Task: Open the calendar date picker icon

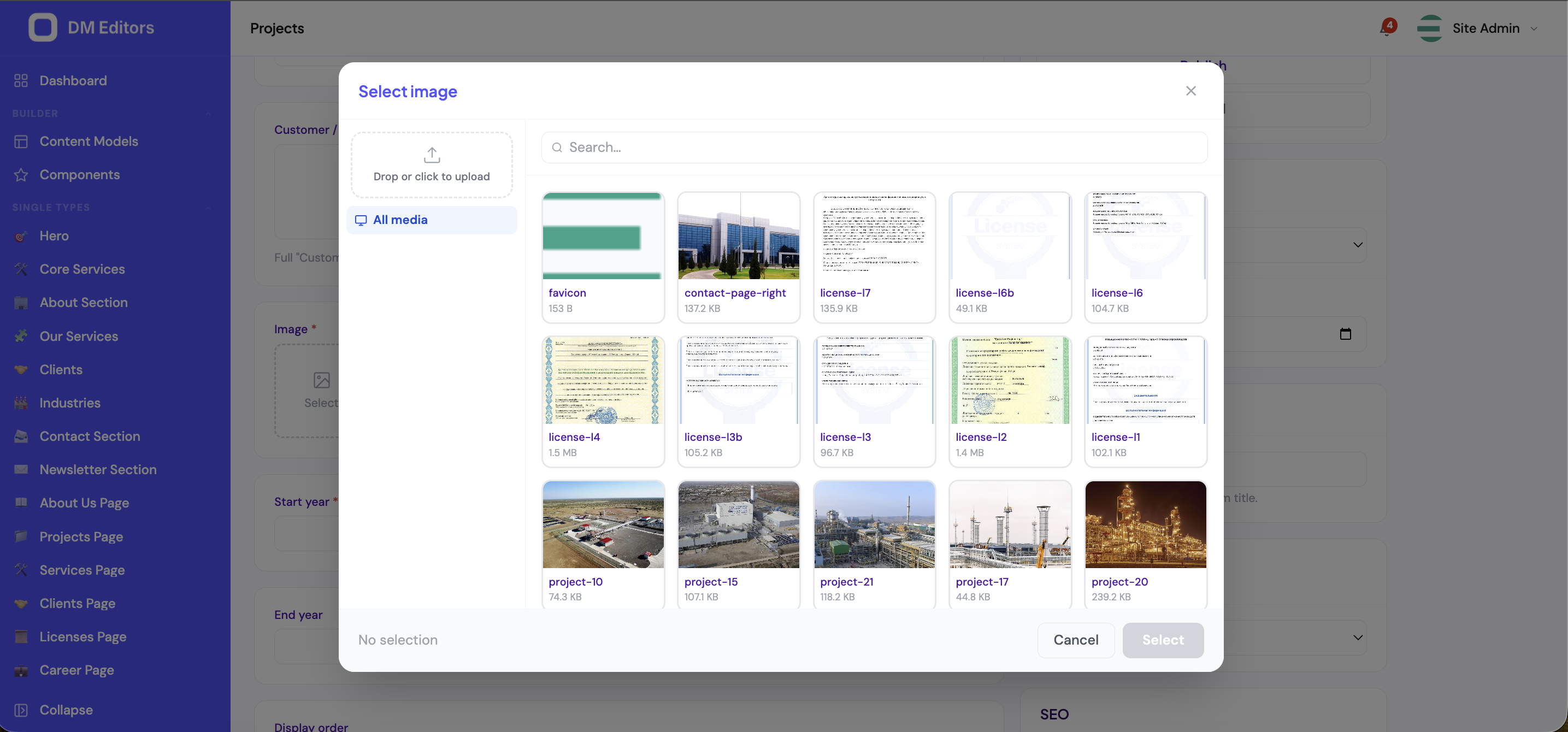Action: coord(1345,333)
